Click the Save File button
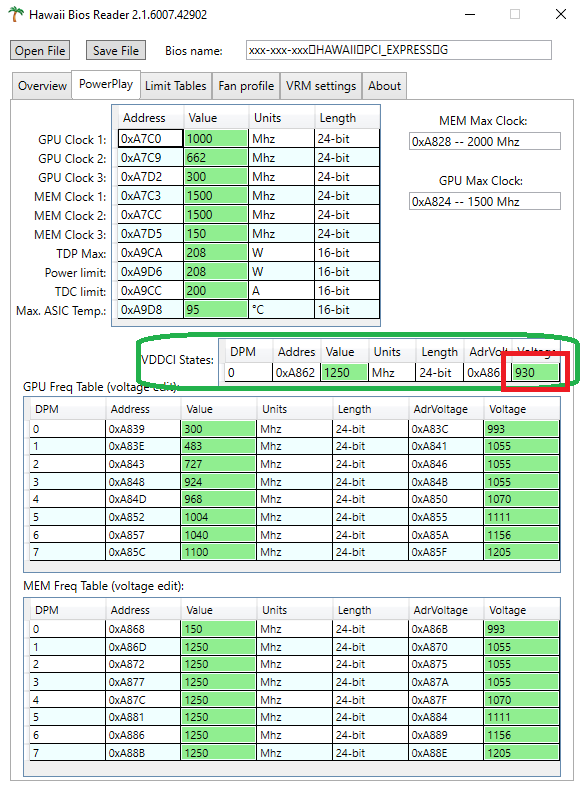 tap(116, 50)
